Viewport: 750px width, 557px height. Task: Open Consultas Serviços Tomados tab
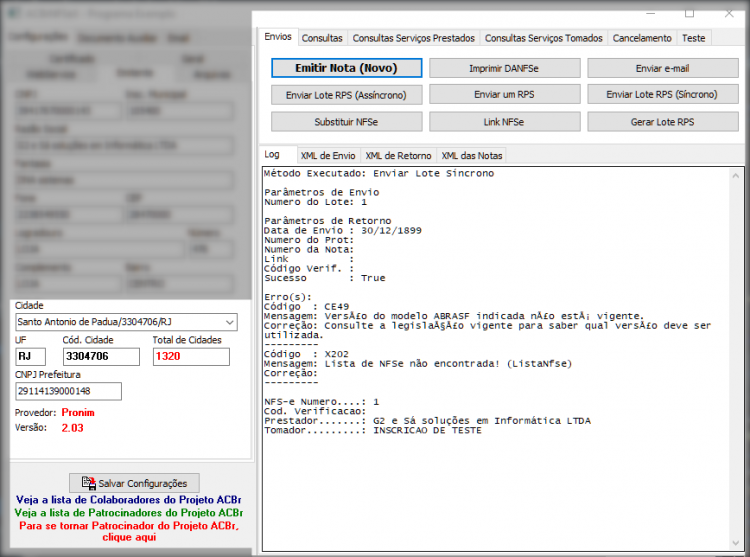pyautogui.click(x=543, y=38)
